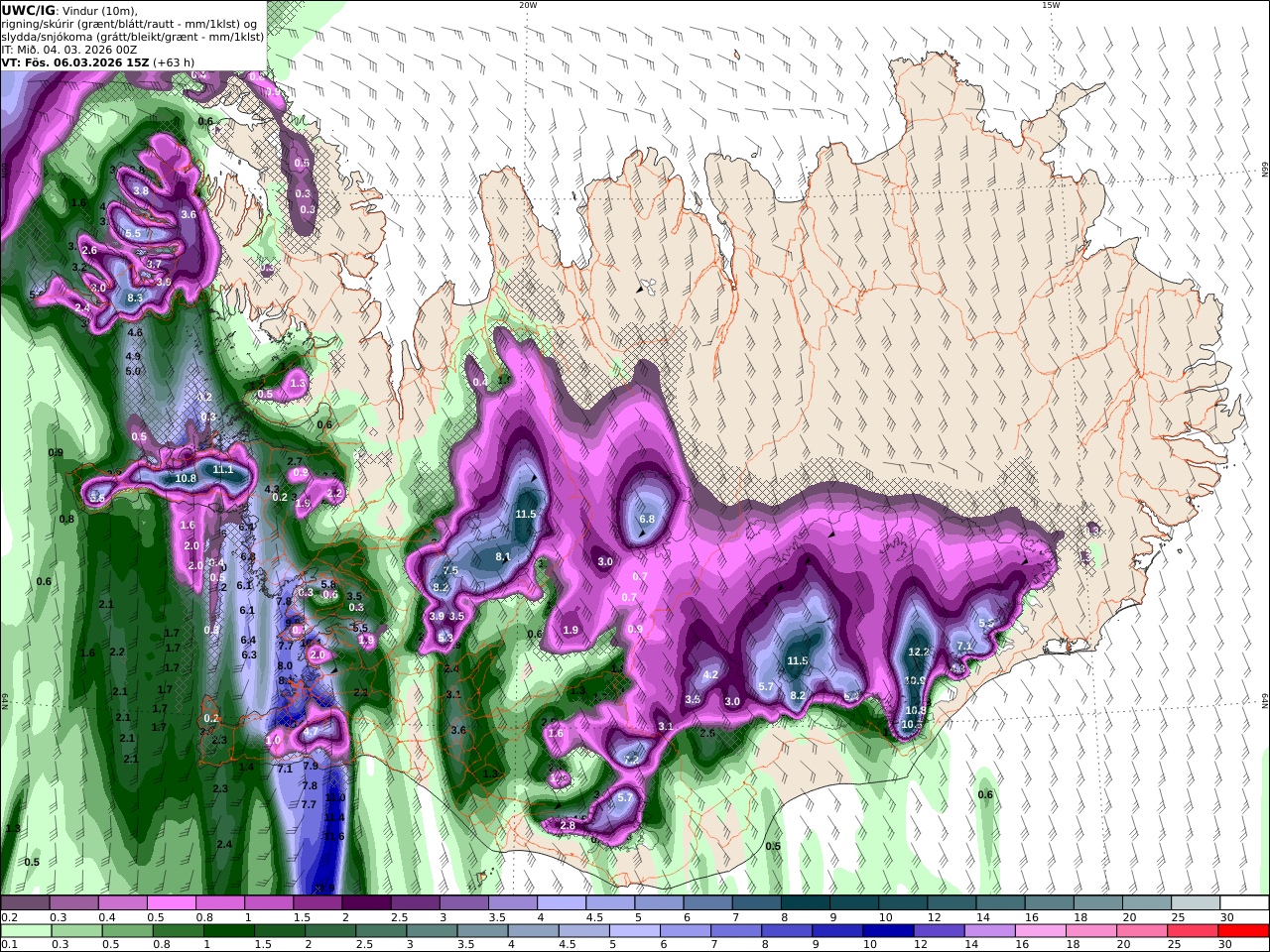
Task: Click the '20W' longitude label
Action: click(x=528, y=5)
